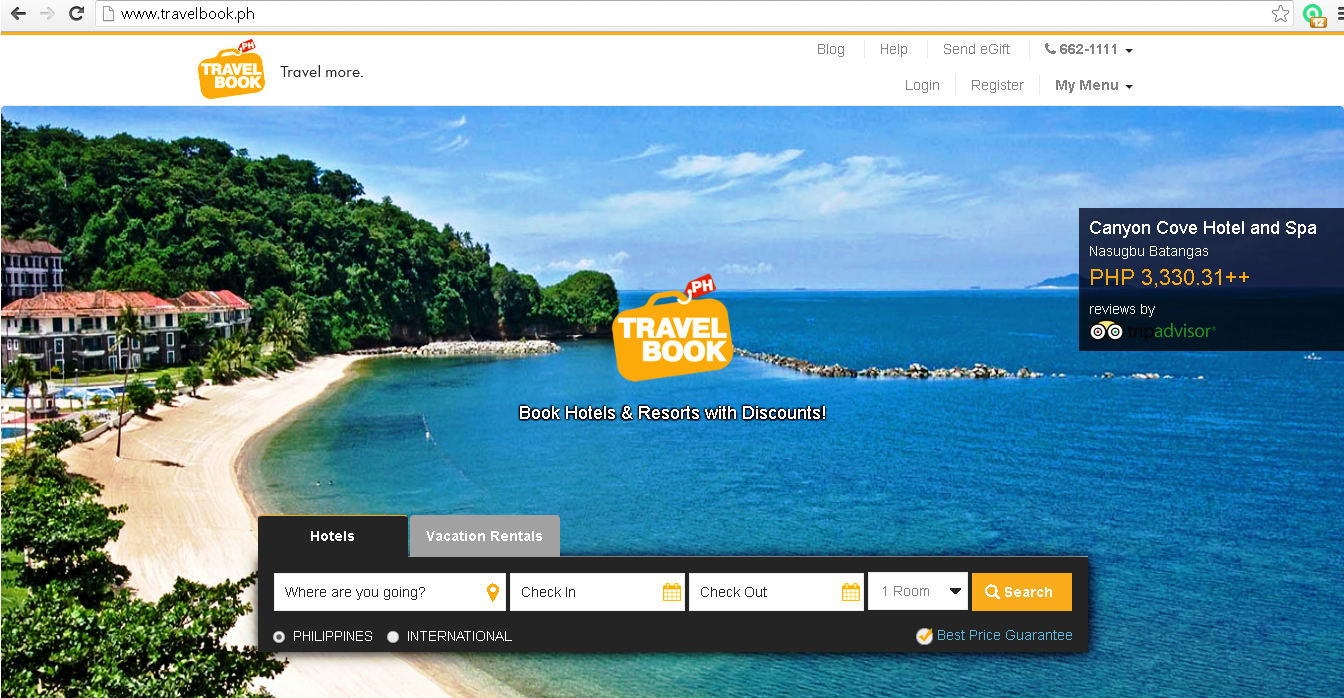Screen dimensions: 1344x698
Task: Open the 1 Room dropdown
Action: (x=916, y=591)
